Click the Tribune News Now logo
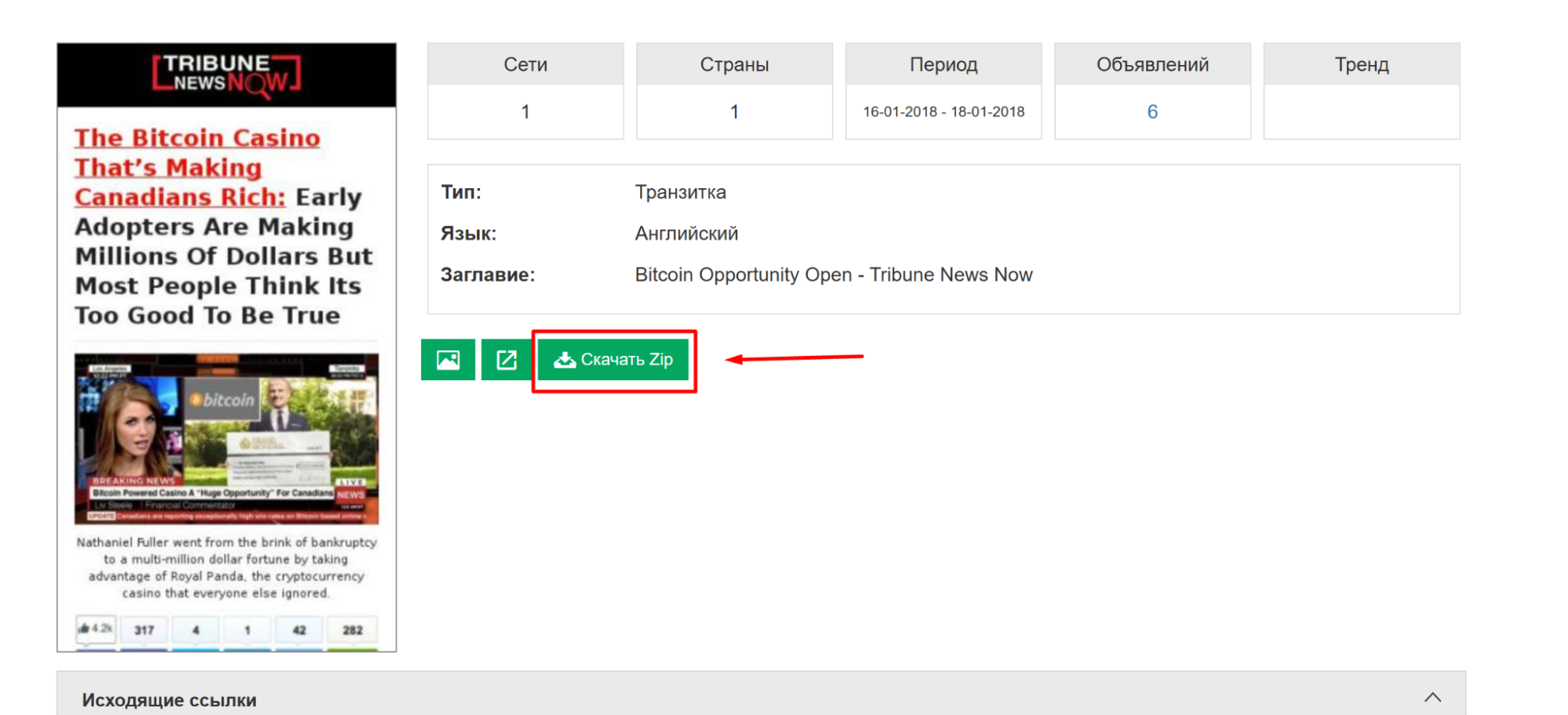 click(227, 74)
